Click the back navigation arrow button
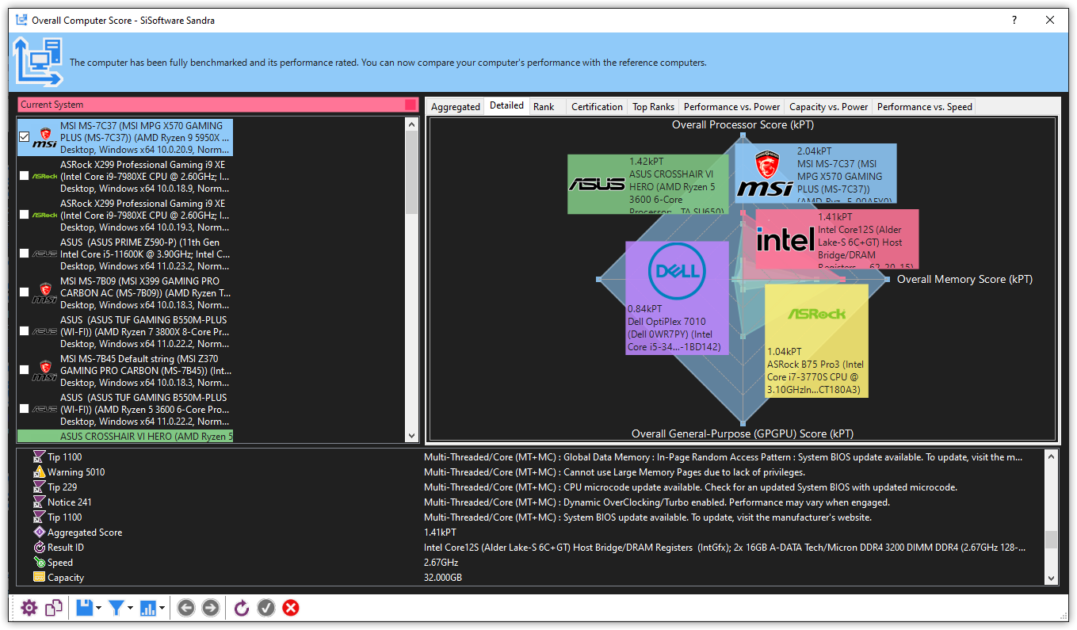Image resolution: width=1077 pixels, height=630 pixels. (x=186, y=607)
